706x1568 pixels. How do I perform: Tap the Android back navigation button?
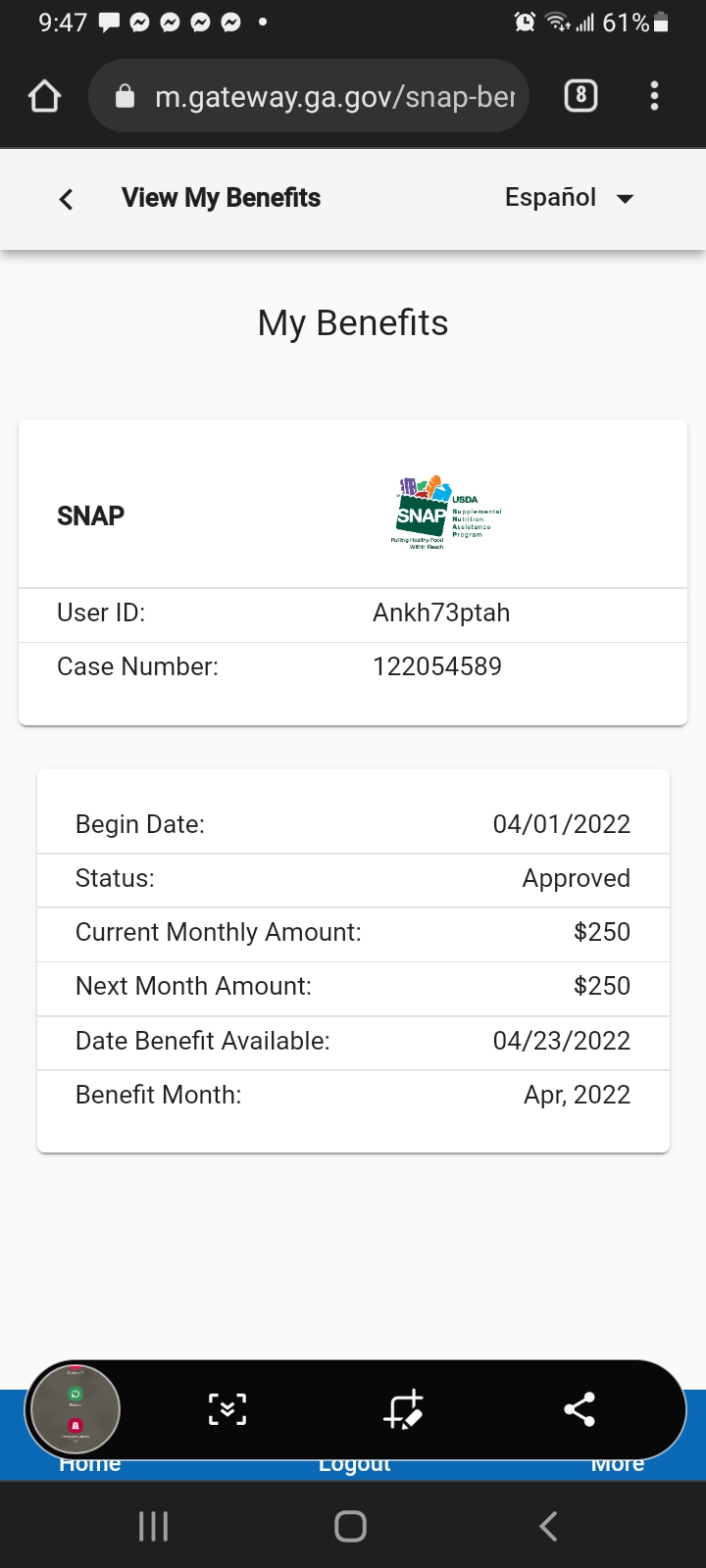(x=548, y=1526)
